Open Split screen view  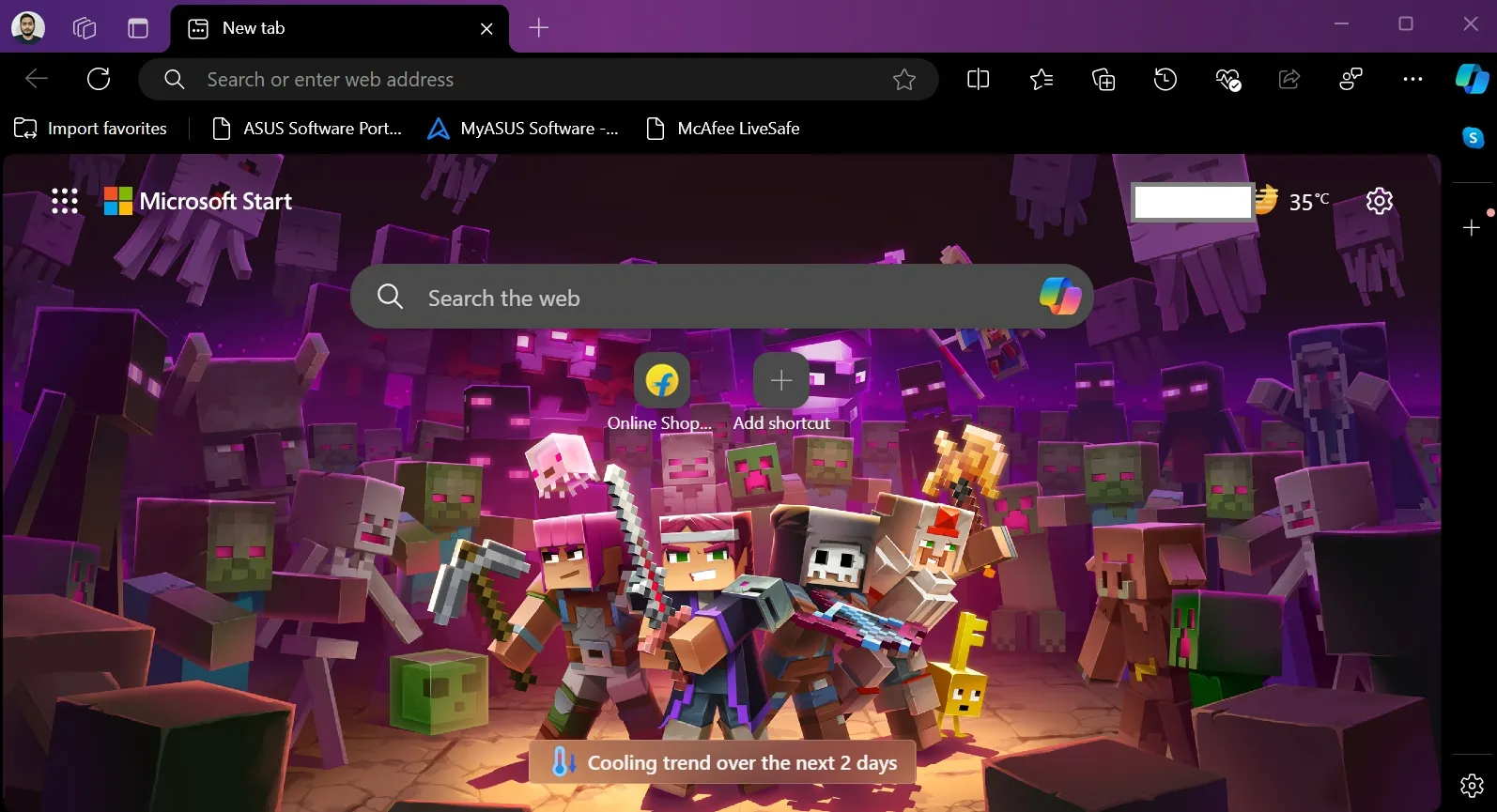pos(978,80)
